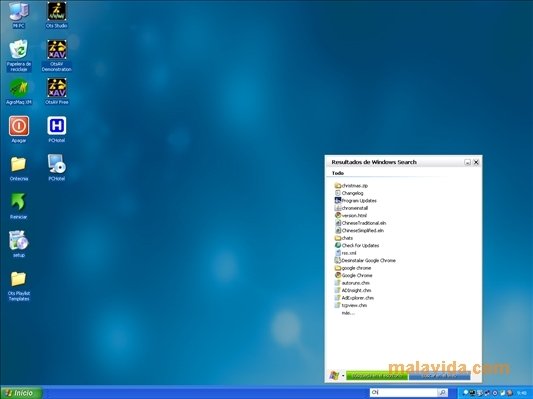Select the PCHotel icon with blue H
Viewport: 533px width, 399px height.
pyautogui.click(x=56, y=129)
